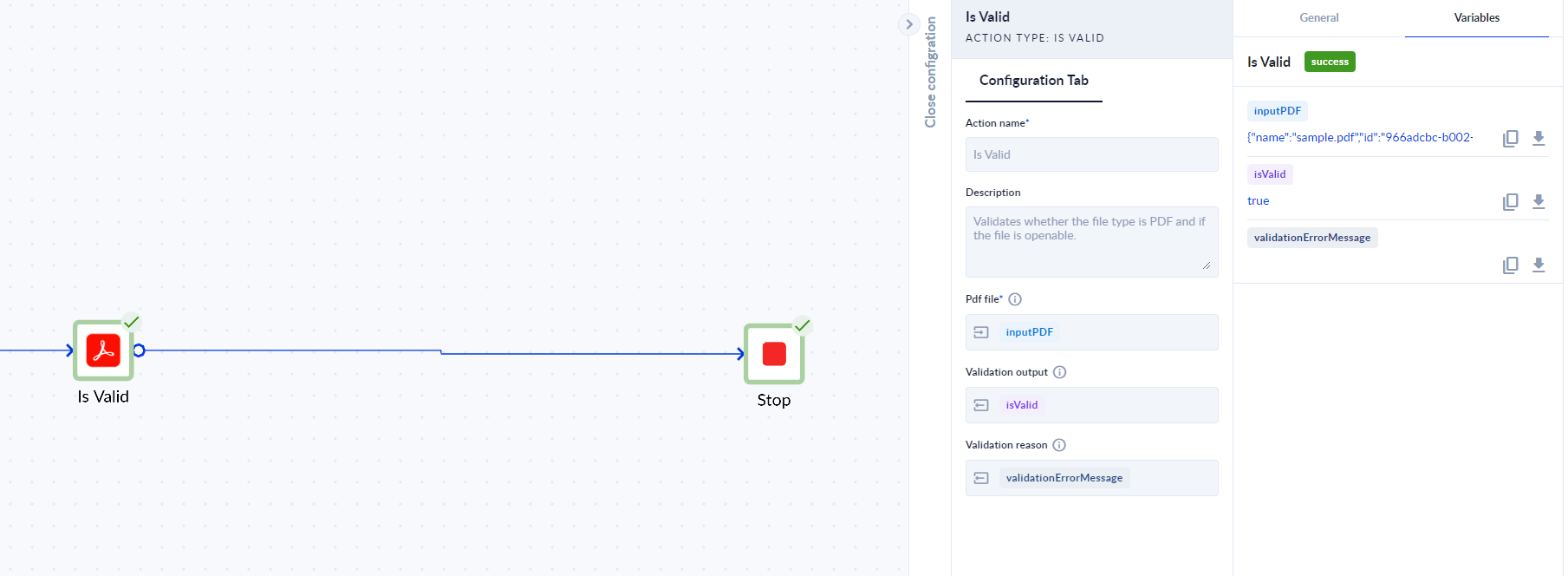Open the Validation reason variable selector
The width and height of the screenshot is (1568, 576).
(x=981, y=478)
